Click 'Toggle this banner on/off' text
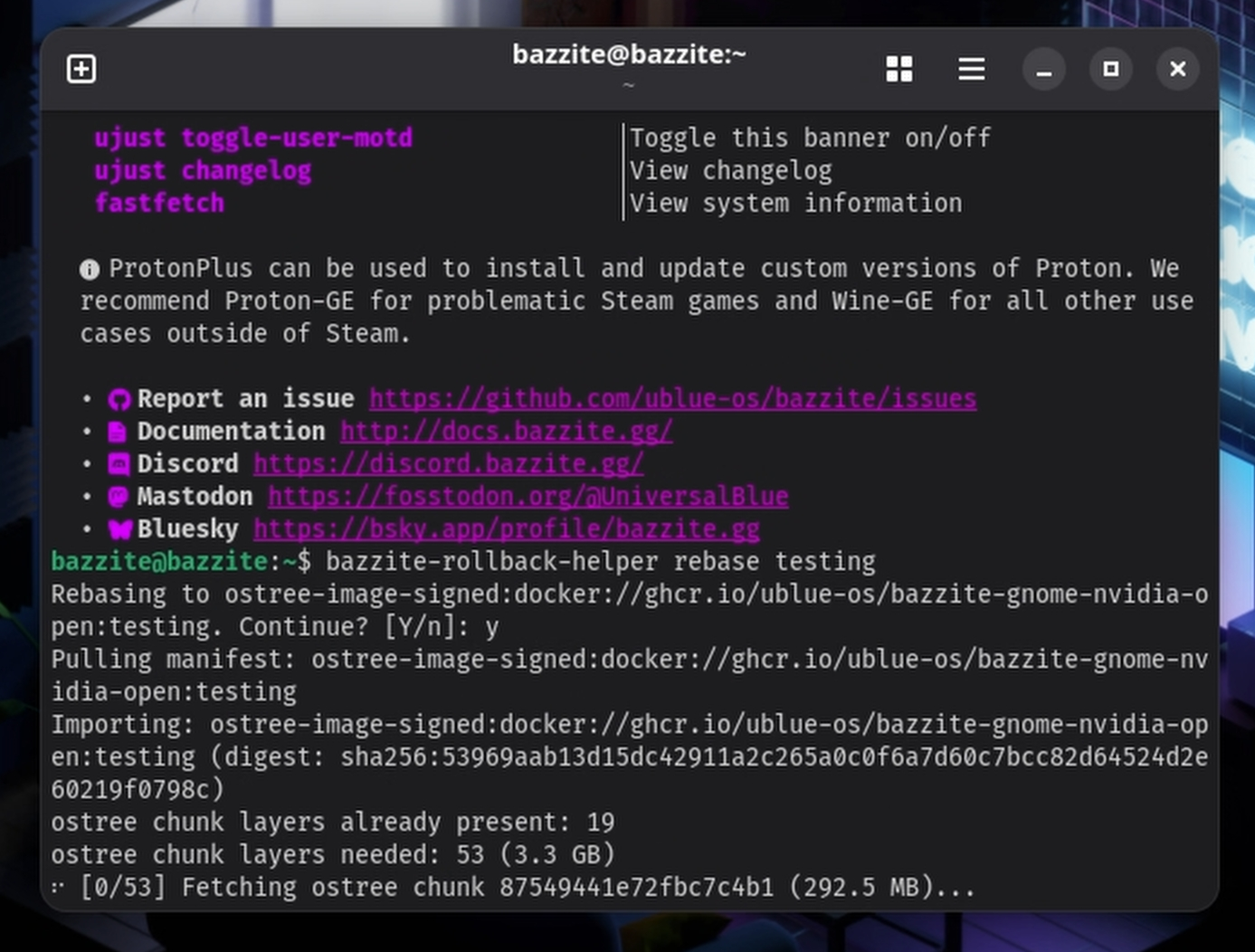The height and width of the screenshot is (952, 1255). coord(811,138)
